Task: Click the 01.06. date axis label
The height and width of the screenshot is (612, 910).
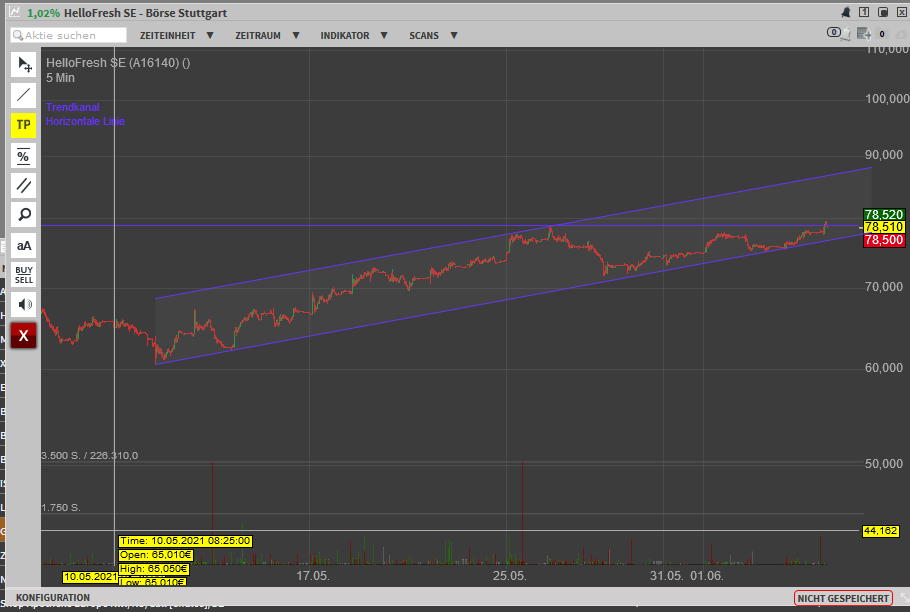Action: [x=707, y=576]
